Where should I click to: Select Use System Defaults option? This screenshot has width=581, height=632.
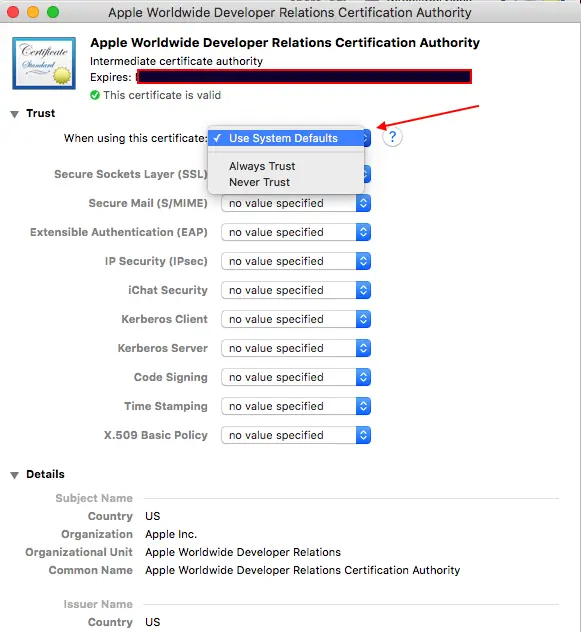coord(286,138)
